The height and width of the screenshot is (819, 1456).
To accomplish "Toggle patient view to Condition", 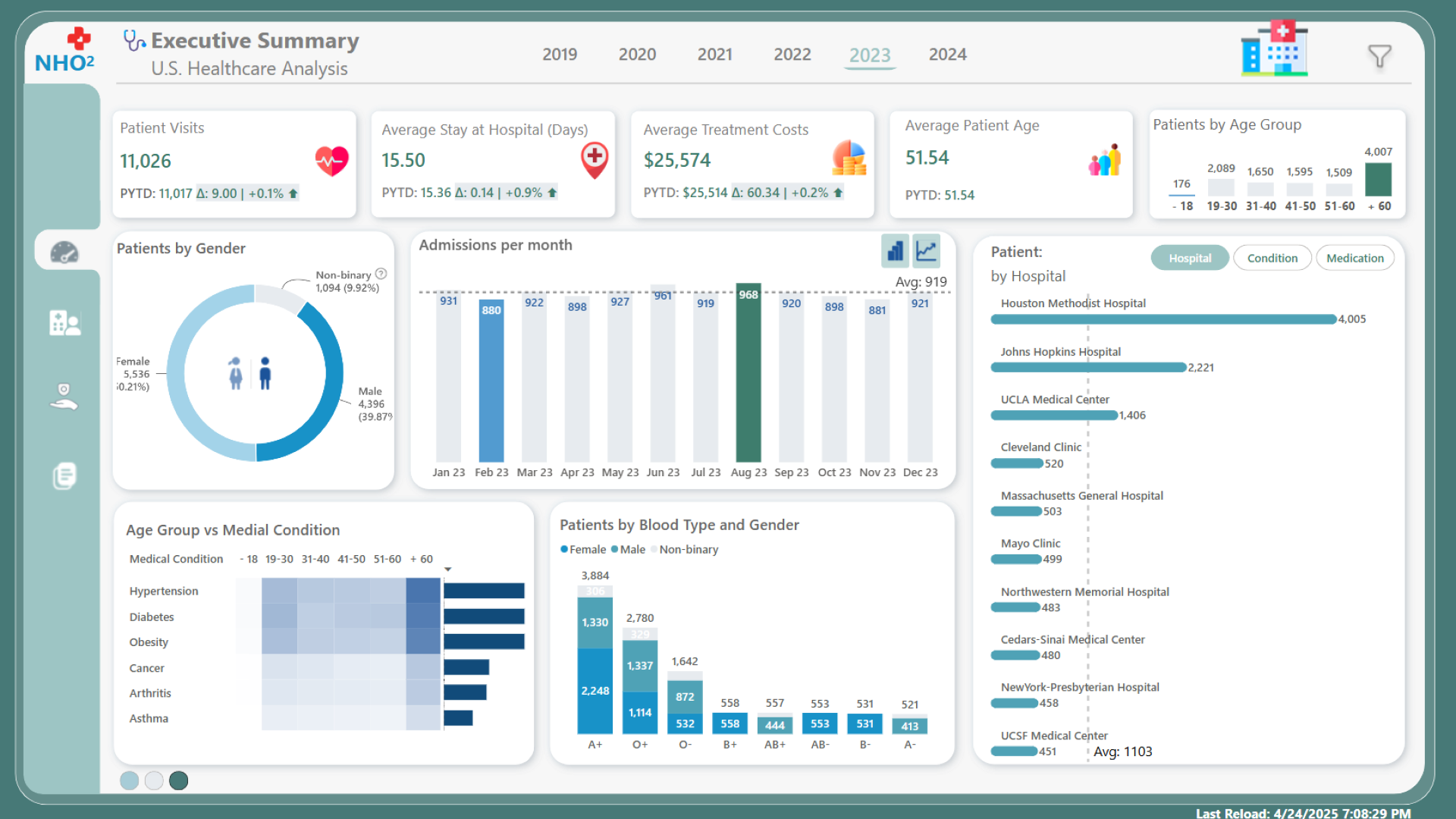I will click(x=1272, y=258).
